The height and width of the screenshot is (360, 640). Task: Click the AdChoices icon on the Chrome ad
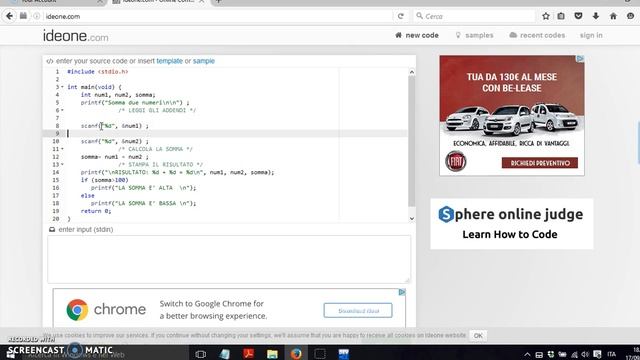pos(402,292)
